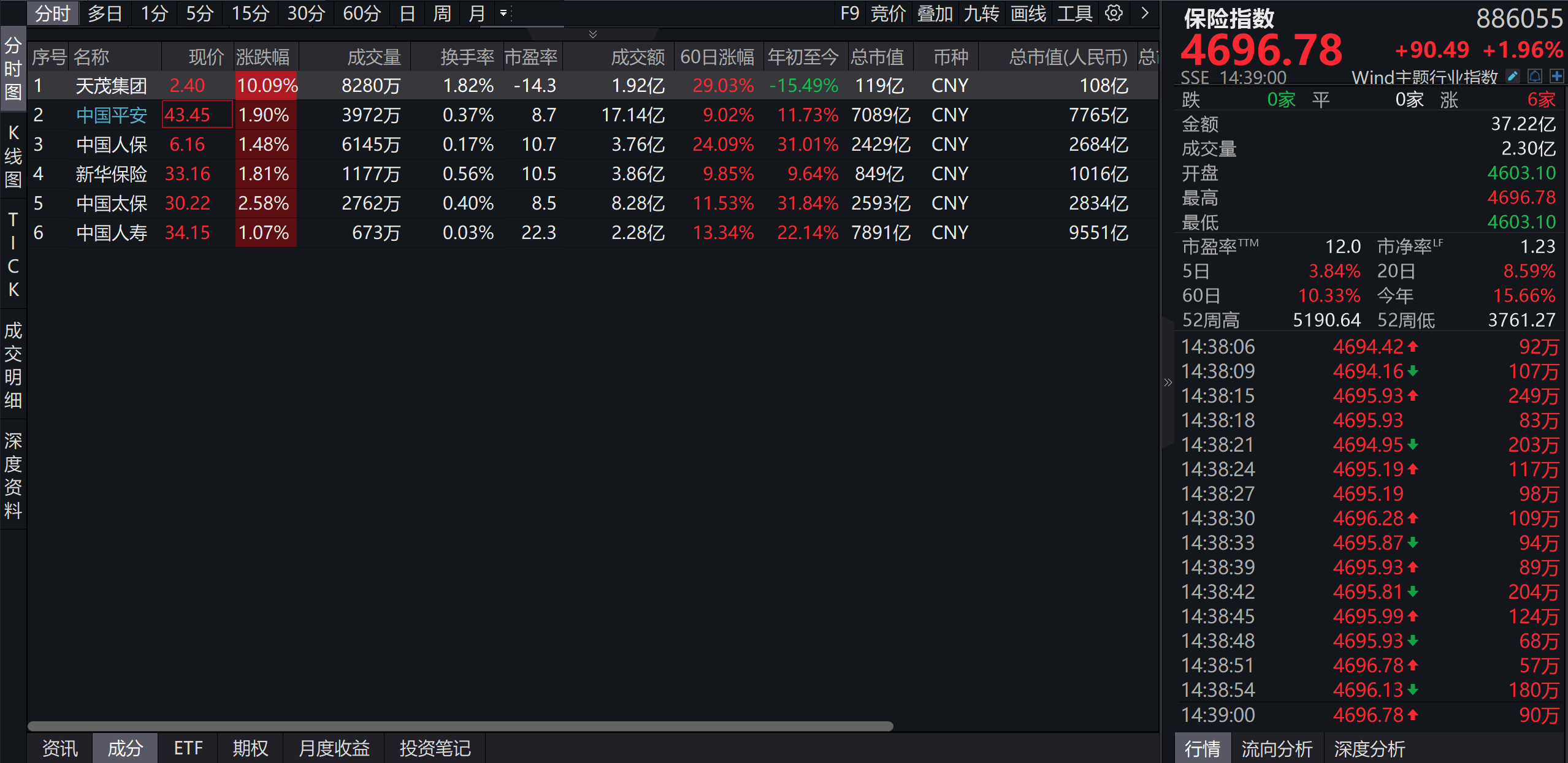Switch to the 资讯 bottom tab
This screenshot has height=763, width=1568.
click(60, 748)
